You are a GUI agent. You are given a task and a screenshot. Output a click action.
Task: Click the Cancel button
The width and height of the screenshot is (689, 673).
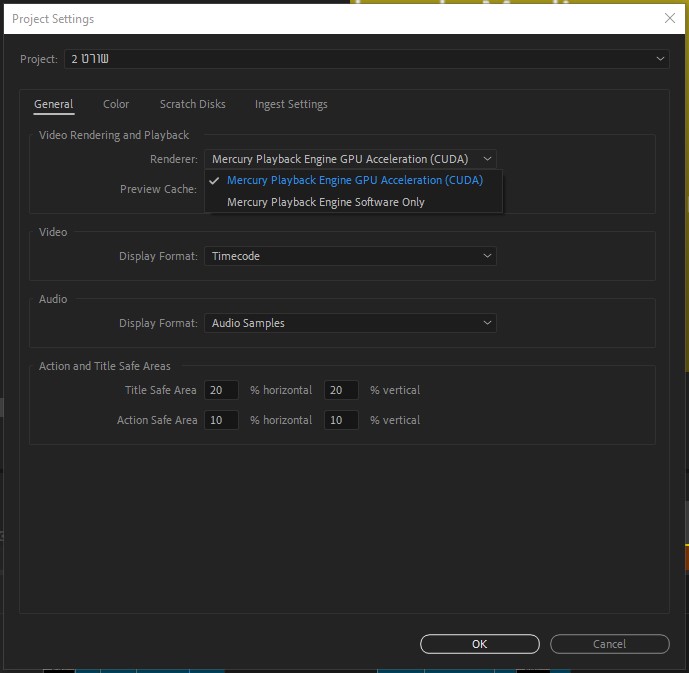(x=609, y=644)
